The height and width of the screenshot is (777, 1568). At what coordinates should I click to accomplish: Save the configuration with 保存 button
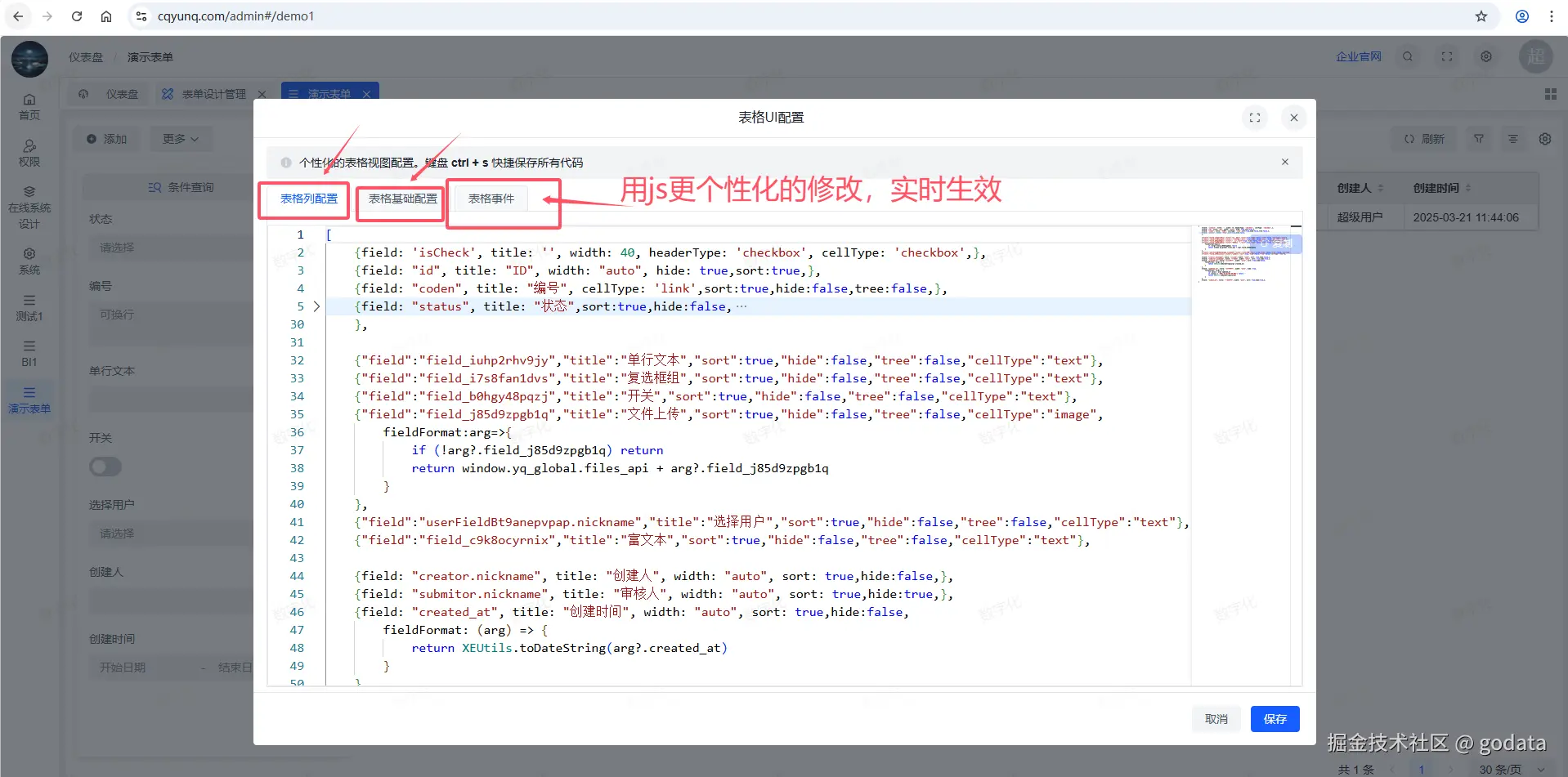click(1274, 719)
